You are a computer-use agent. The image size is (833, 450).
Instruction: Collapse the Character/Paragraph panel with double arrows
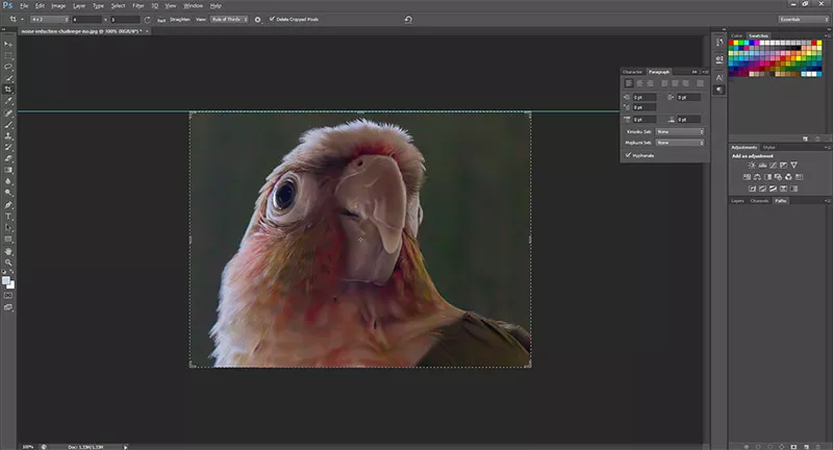(694, 72)
